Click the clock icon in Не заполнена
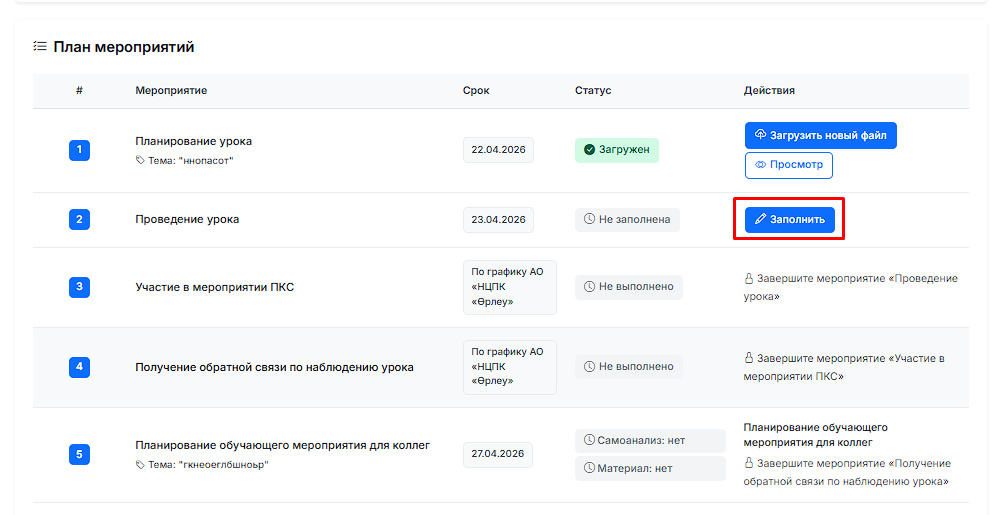 (589, 219)
